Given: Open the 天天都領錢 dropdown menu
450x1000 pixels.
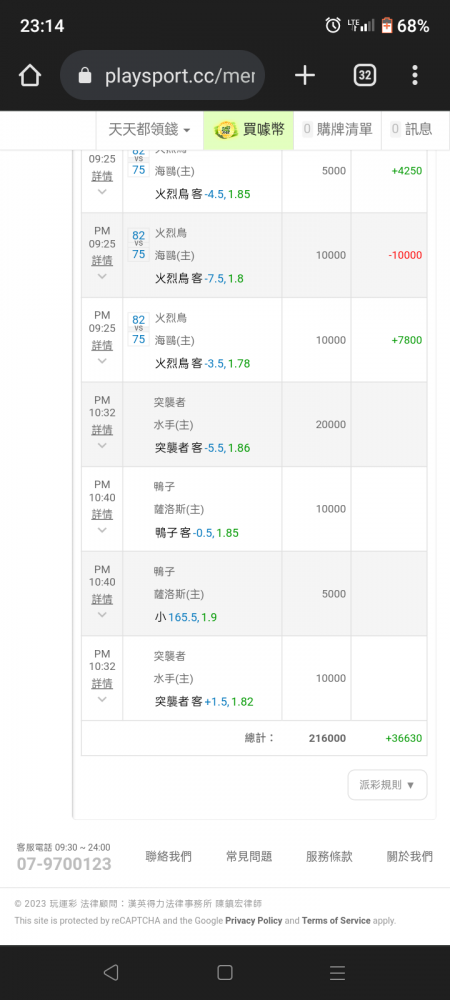Looking at the screenshot, I should 150,129.
